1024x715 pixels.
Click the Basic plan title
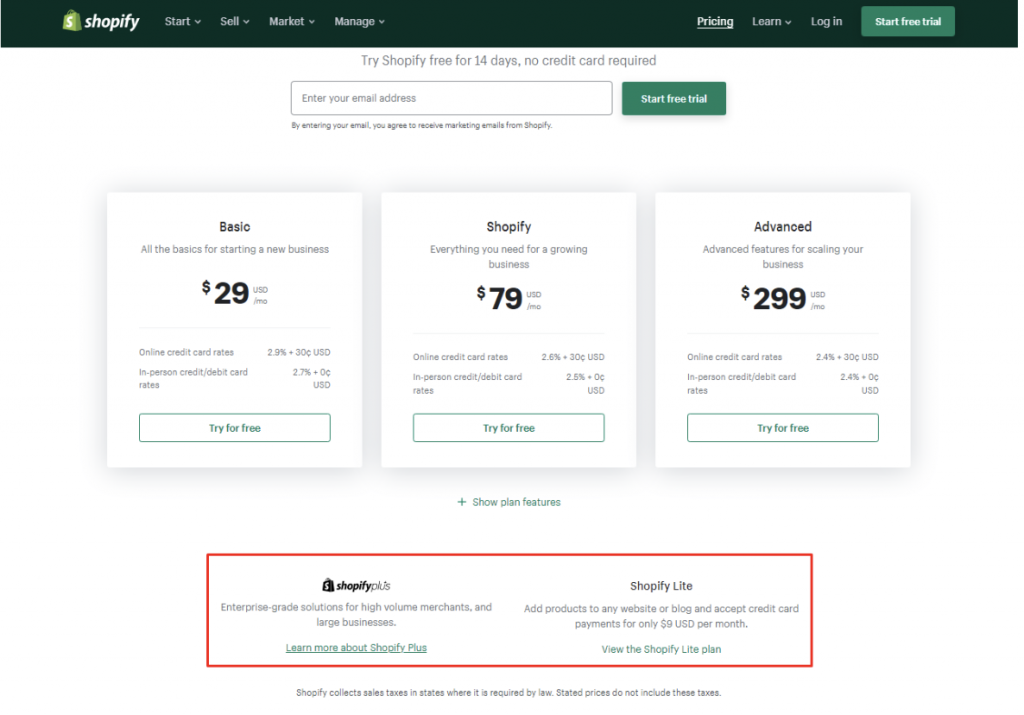click(x=234, y=227)
